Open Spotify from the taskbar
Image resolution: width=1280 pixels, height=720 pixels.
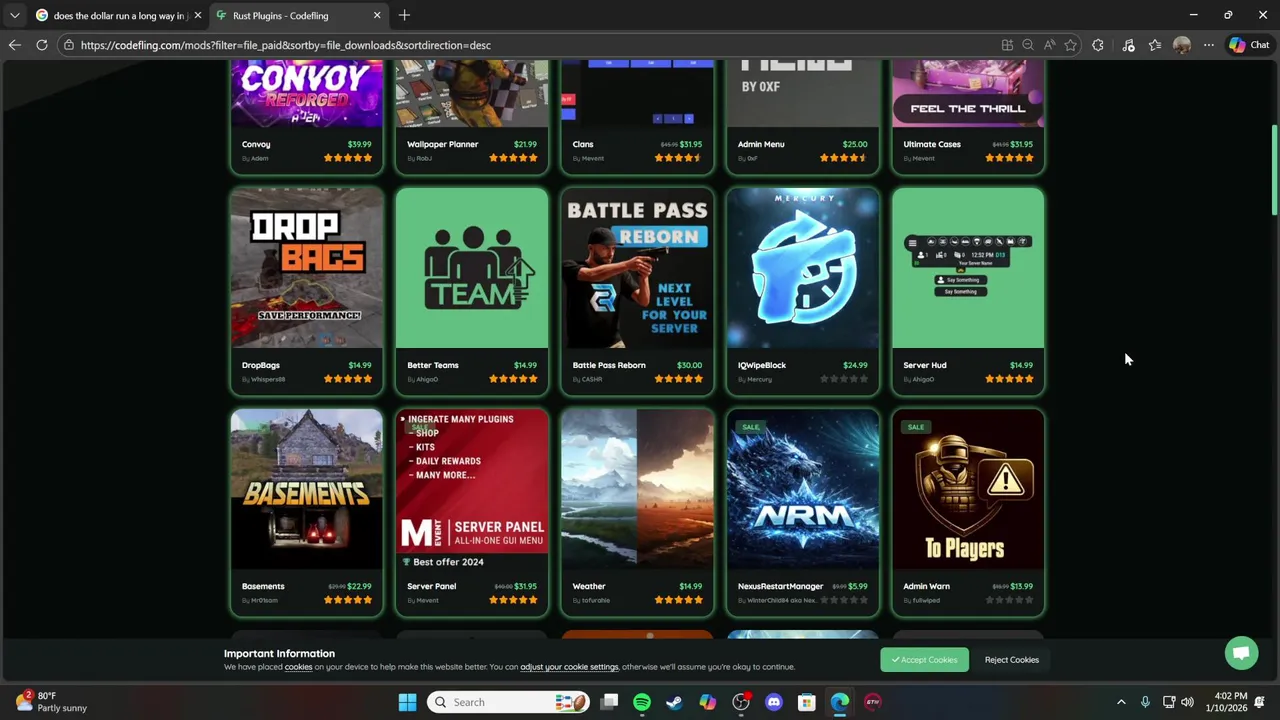pos(642,702)
